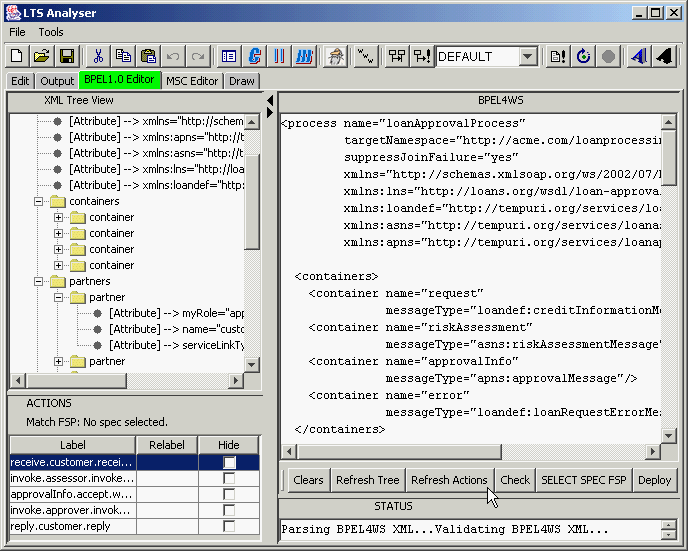Click the blue parallel bars compose icon

(x=280, y=56)
